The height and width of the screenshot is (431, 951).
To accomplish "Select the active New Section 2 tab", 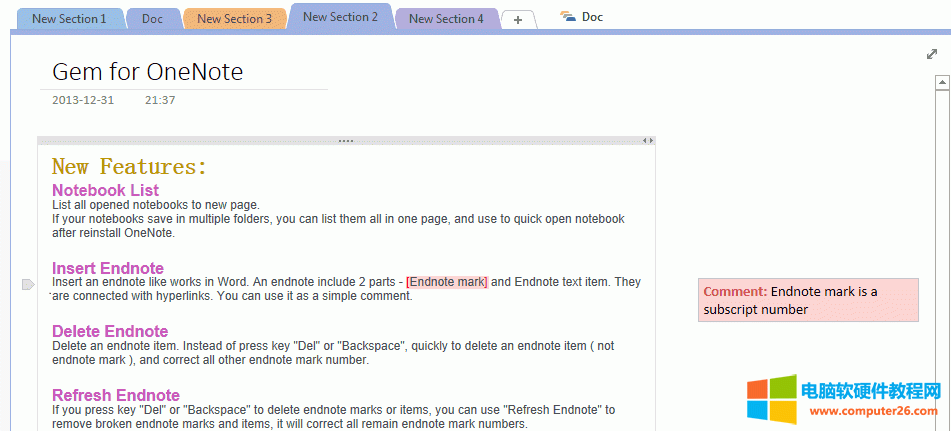I will click(x=340, y=17).
